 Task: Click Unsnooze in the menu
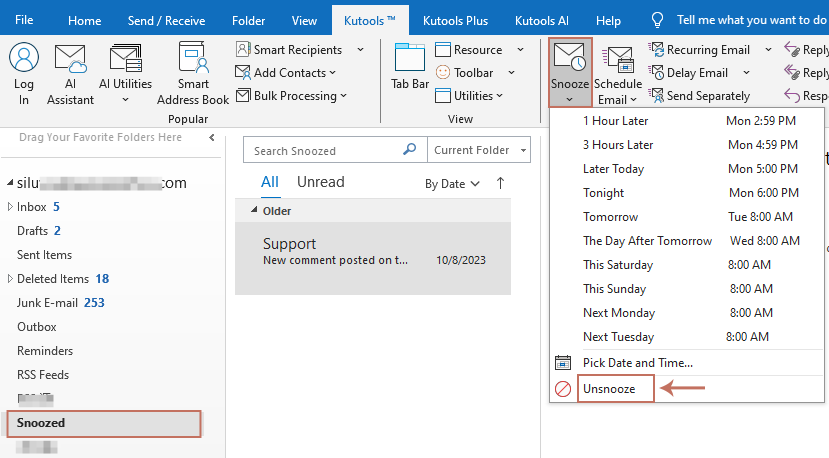pos(609,389)
